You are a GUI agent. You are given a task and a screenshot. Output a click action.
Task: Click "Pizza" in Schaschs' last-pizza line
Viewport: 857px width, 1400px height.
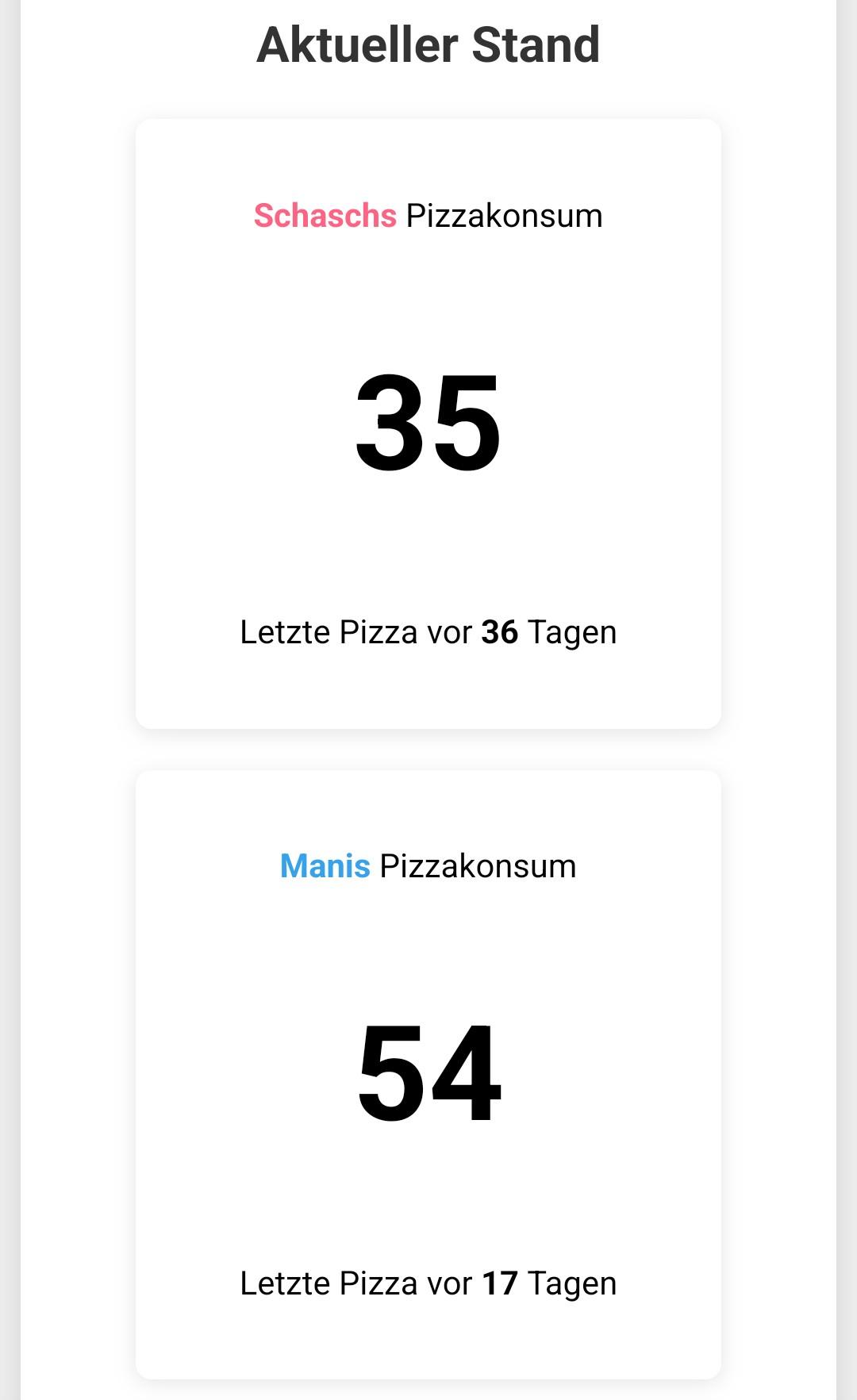[379, 633]
